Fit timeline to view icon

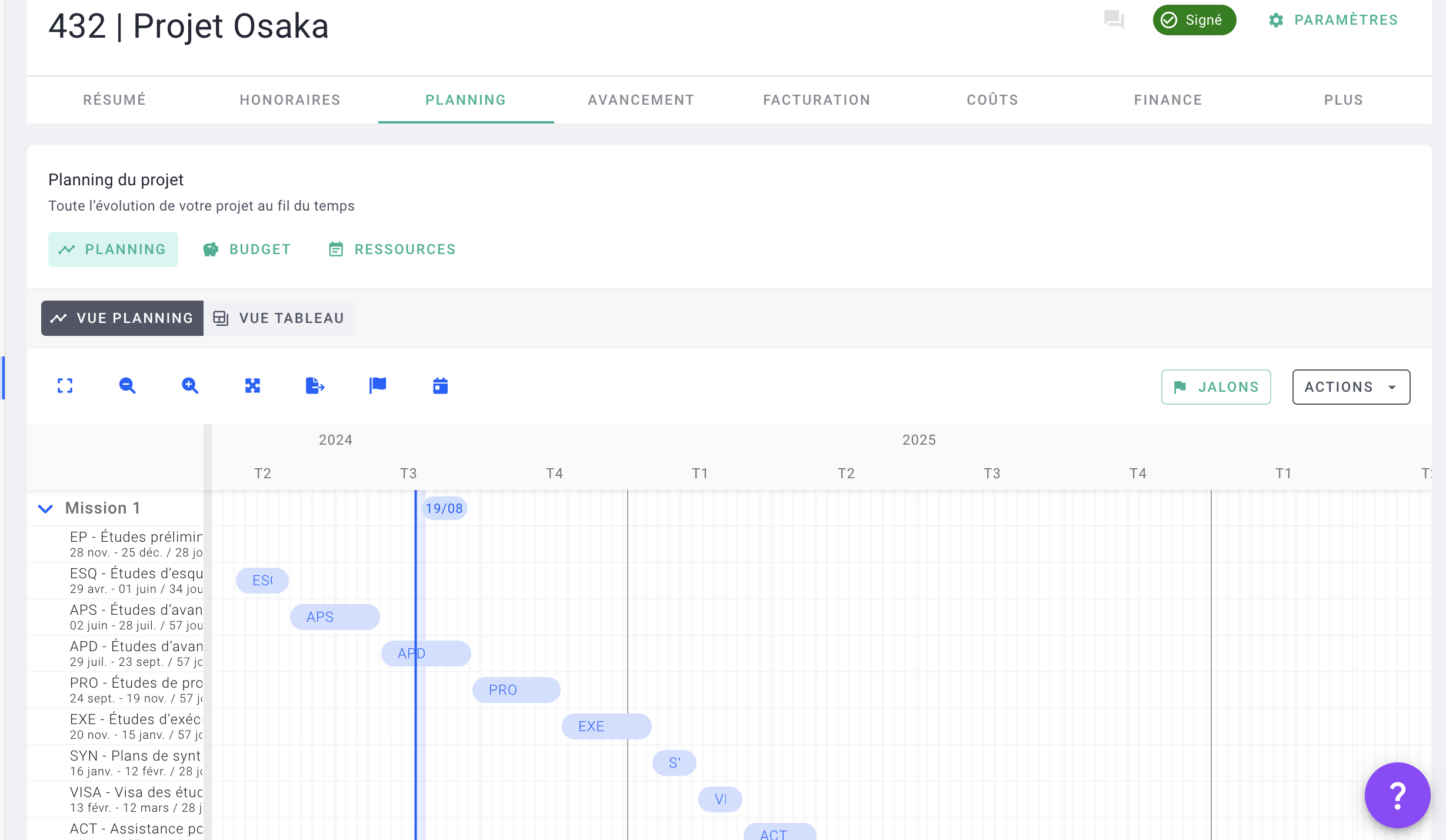(x=252, y=386)
